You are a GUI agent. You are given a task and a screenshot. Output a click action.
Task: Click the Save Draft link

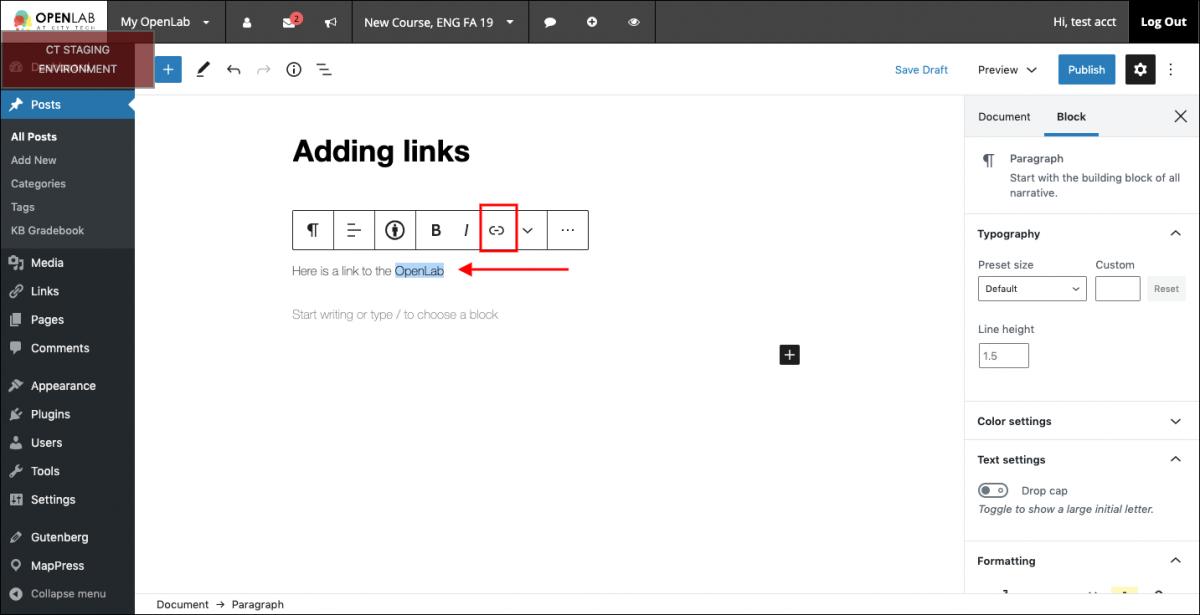pyautogui.click(x=921, y=69)
